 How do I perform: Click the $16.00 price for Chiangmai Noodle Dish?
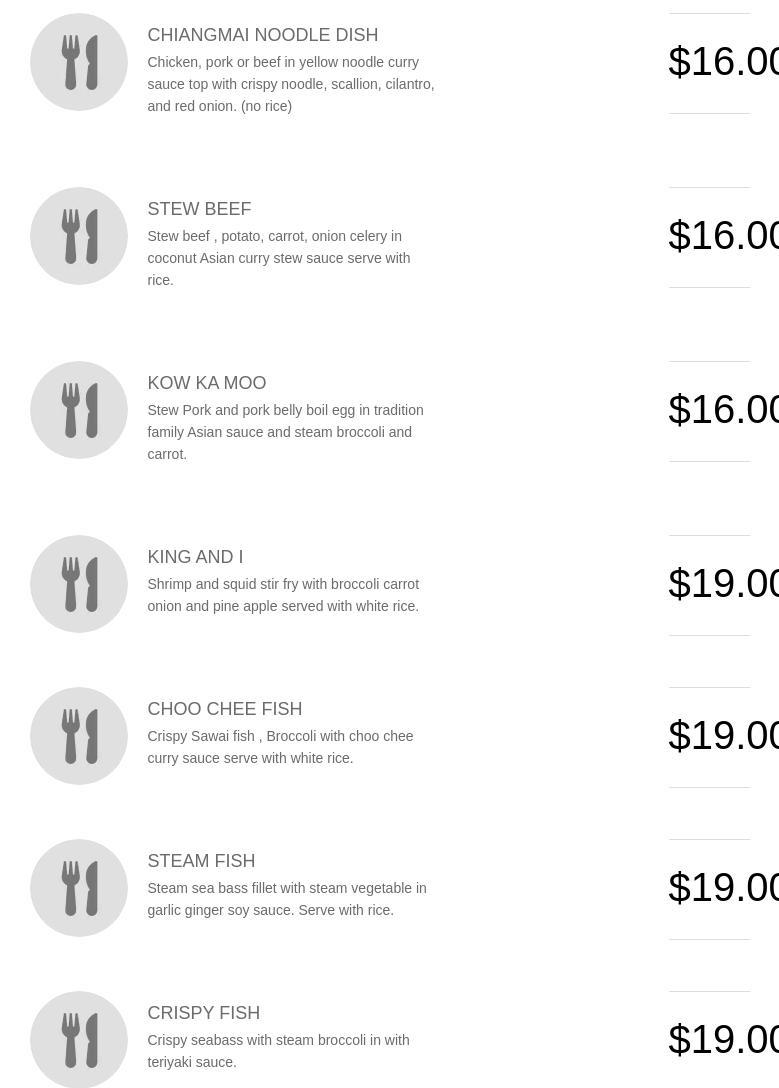tap(723, 62)
